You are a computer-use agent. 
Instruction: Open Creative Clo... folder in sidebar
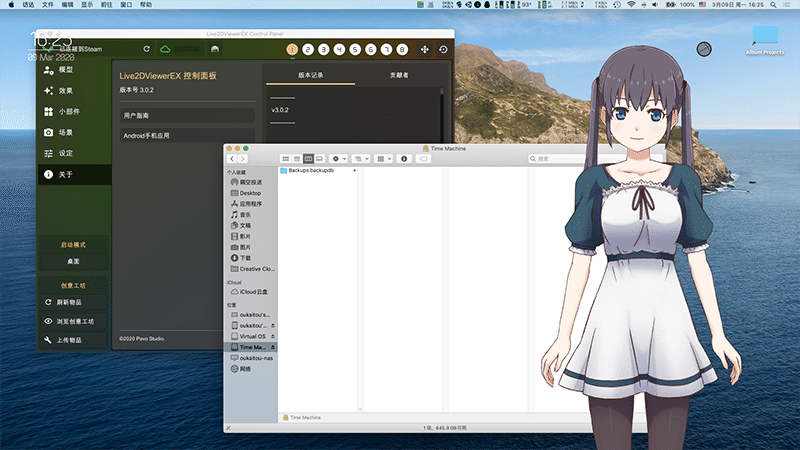click(251, 269)
